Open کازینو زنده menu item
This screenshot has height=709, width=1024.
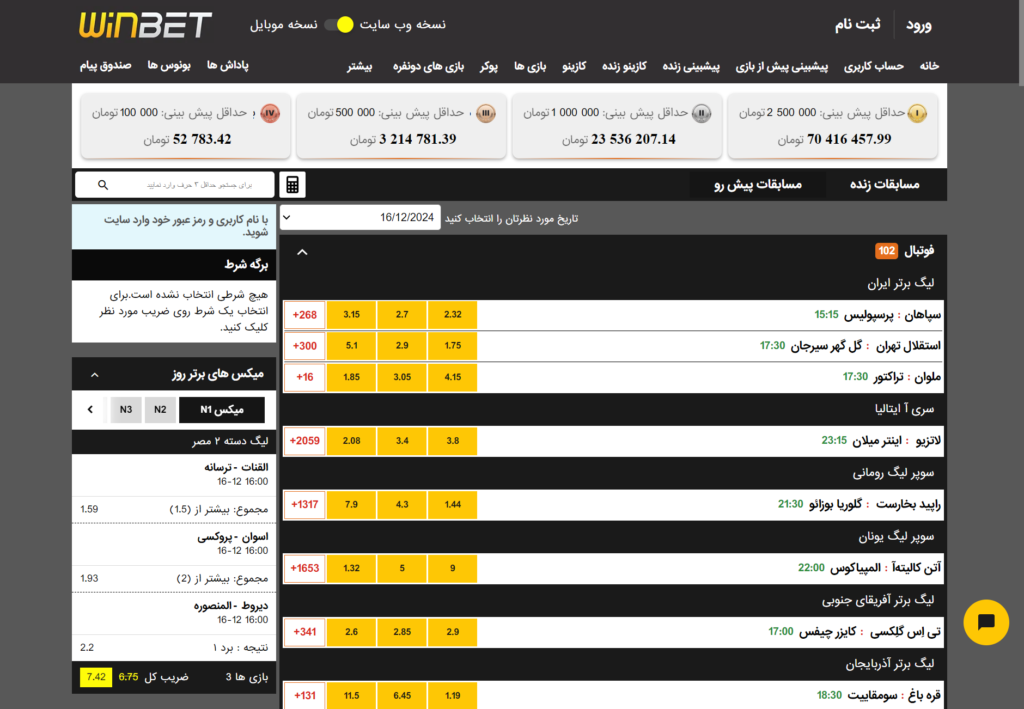tap(624, 66)
